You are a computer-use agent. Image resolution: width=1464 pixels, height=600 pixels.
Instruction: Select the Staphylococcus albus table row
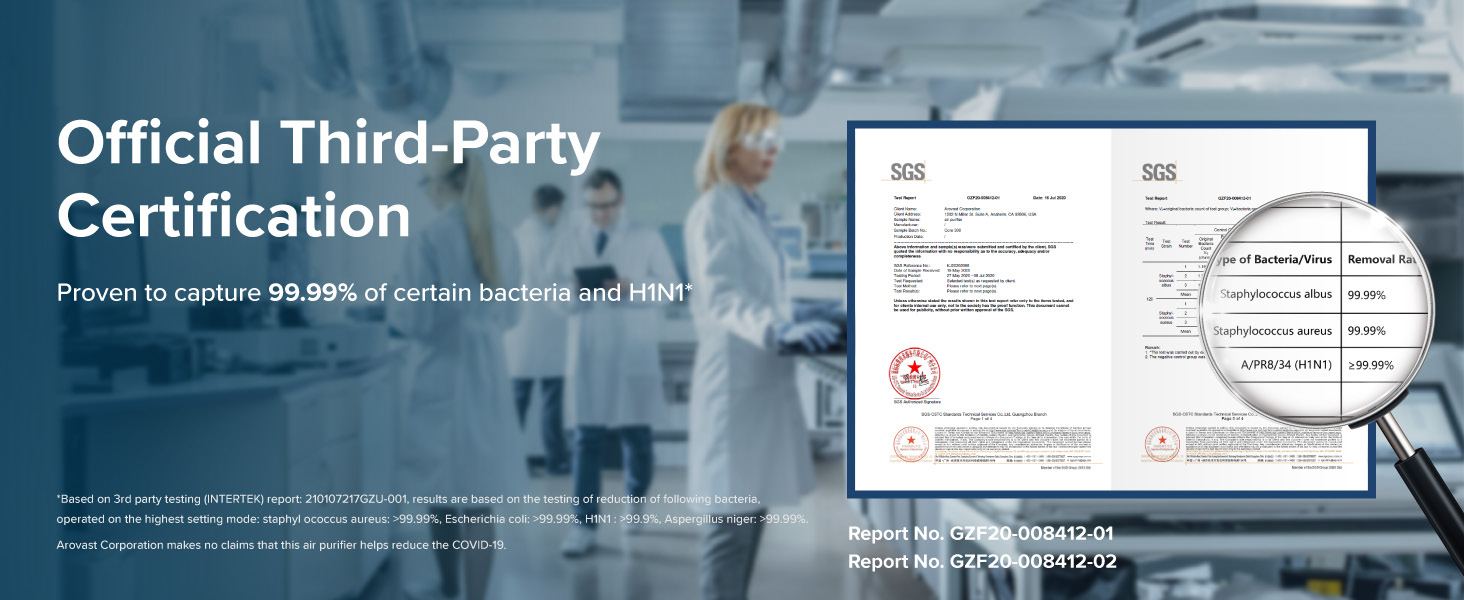coord(1300,295)
